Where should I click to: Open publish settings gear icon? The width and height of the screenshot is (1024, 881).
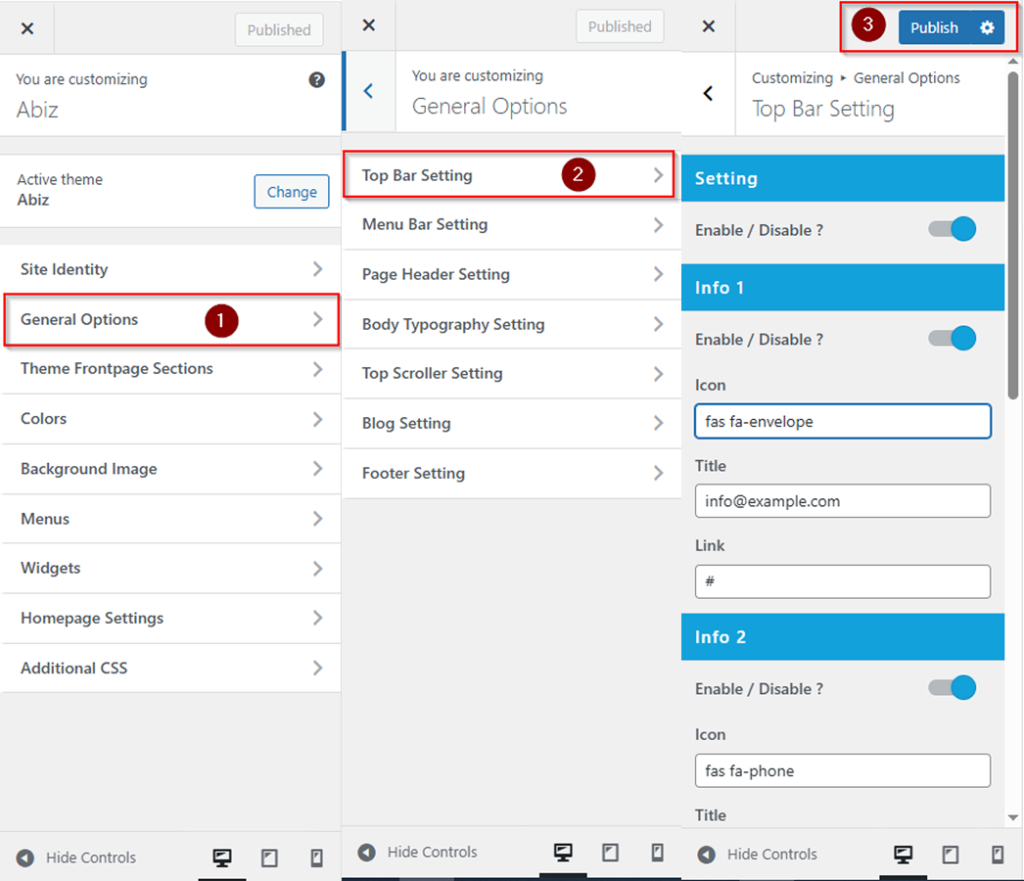(x=987, y=28)
